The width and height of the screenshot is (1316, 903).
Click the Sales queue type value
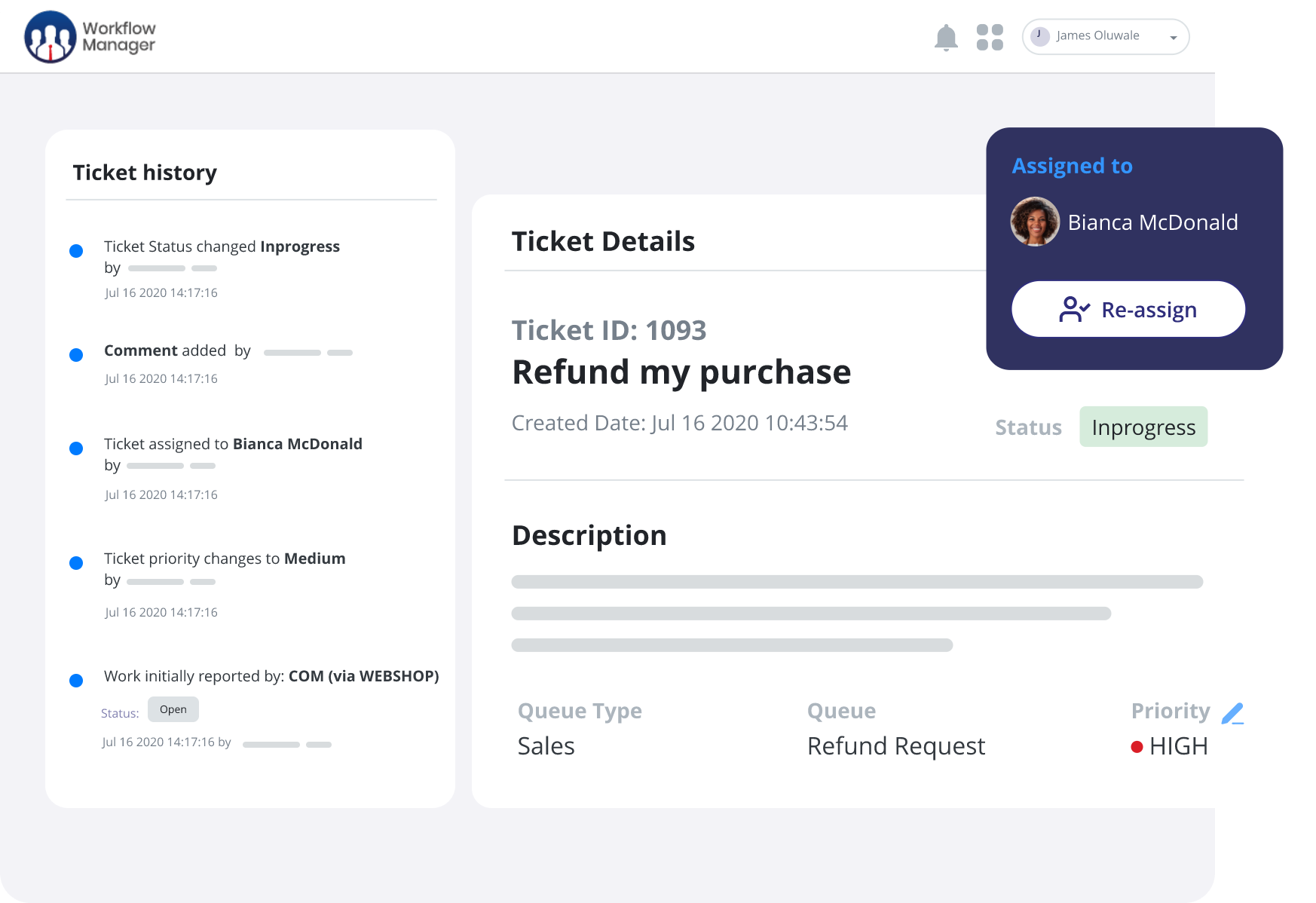[x=546, y=746]
